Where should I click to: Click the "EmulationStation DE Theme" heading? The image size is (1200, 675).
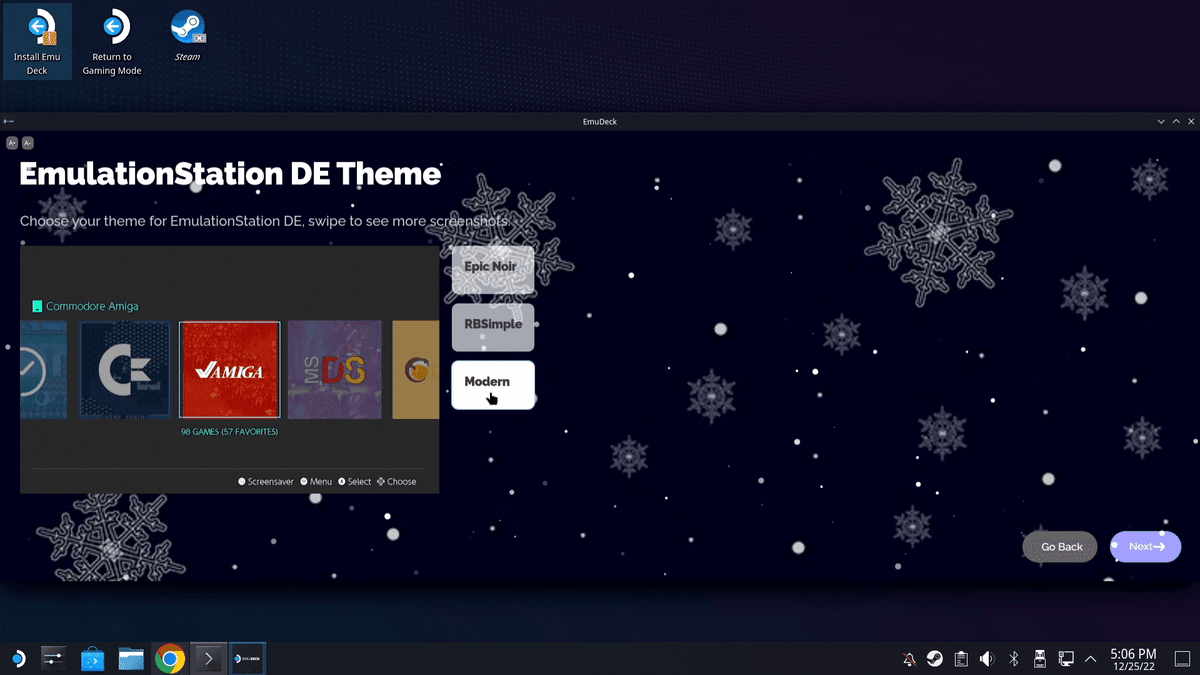pyautogui.click(x=230, y=174)
